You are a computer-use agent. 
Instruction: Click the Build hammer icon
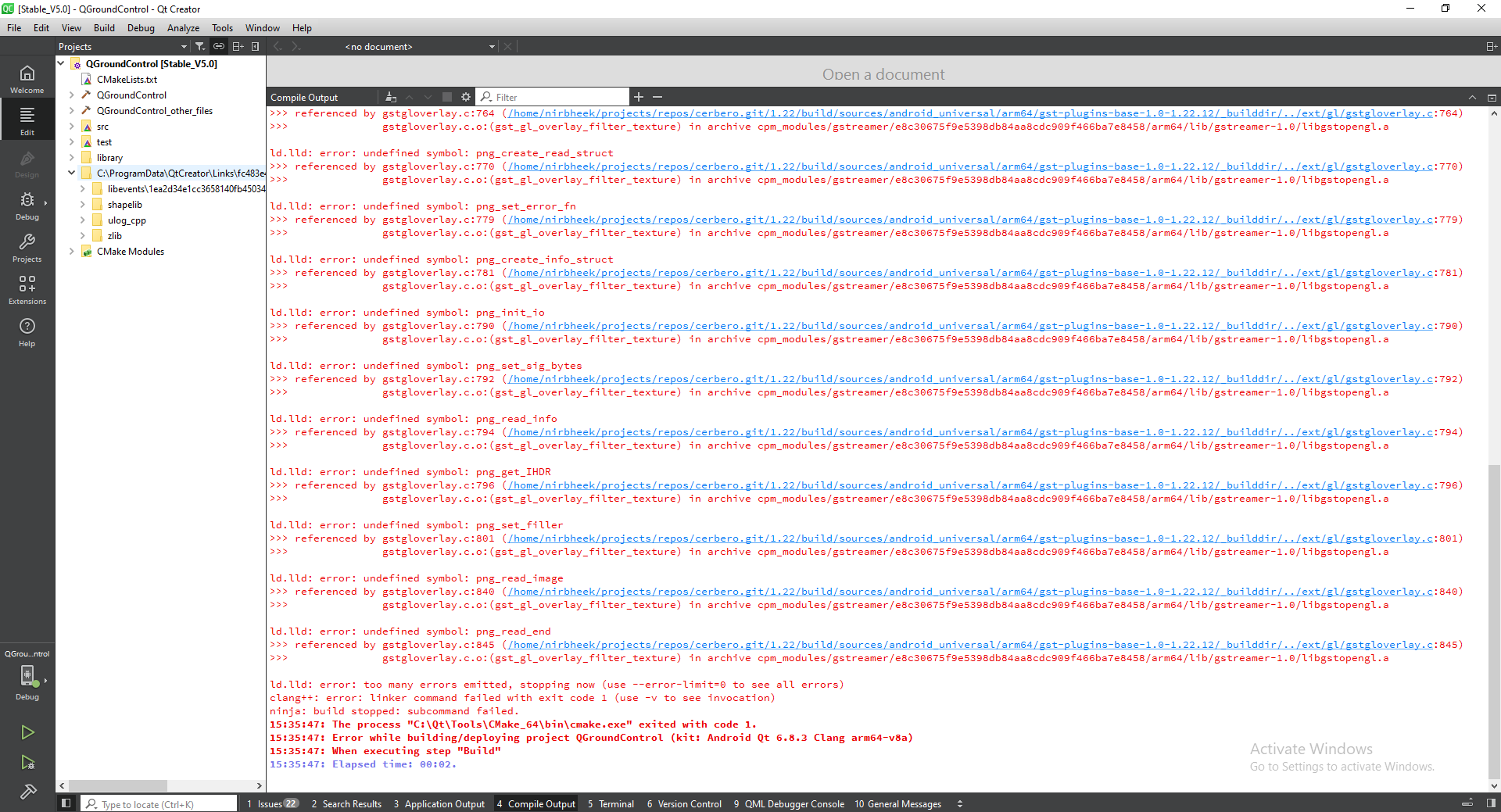point(27,792)
